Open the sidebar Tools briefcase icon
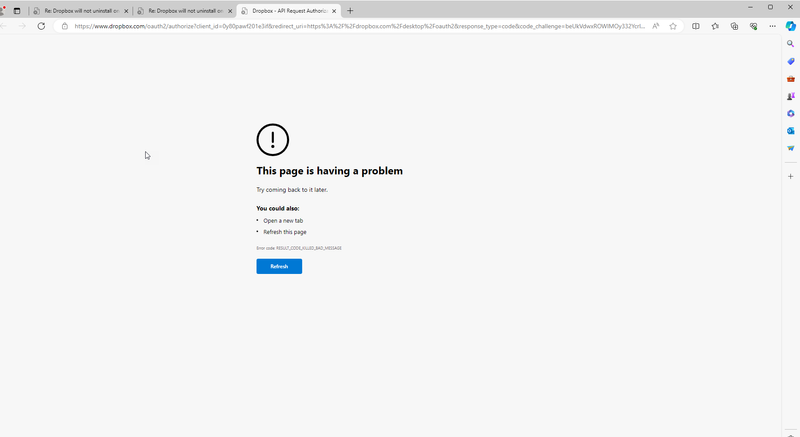The width and height of the screenshot is (800, 437). pyautogui.click(x=791, y=79)
